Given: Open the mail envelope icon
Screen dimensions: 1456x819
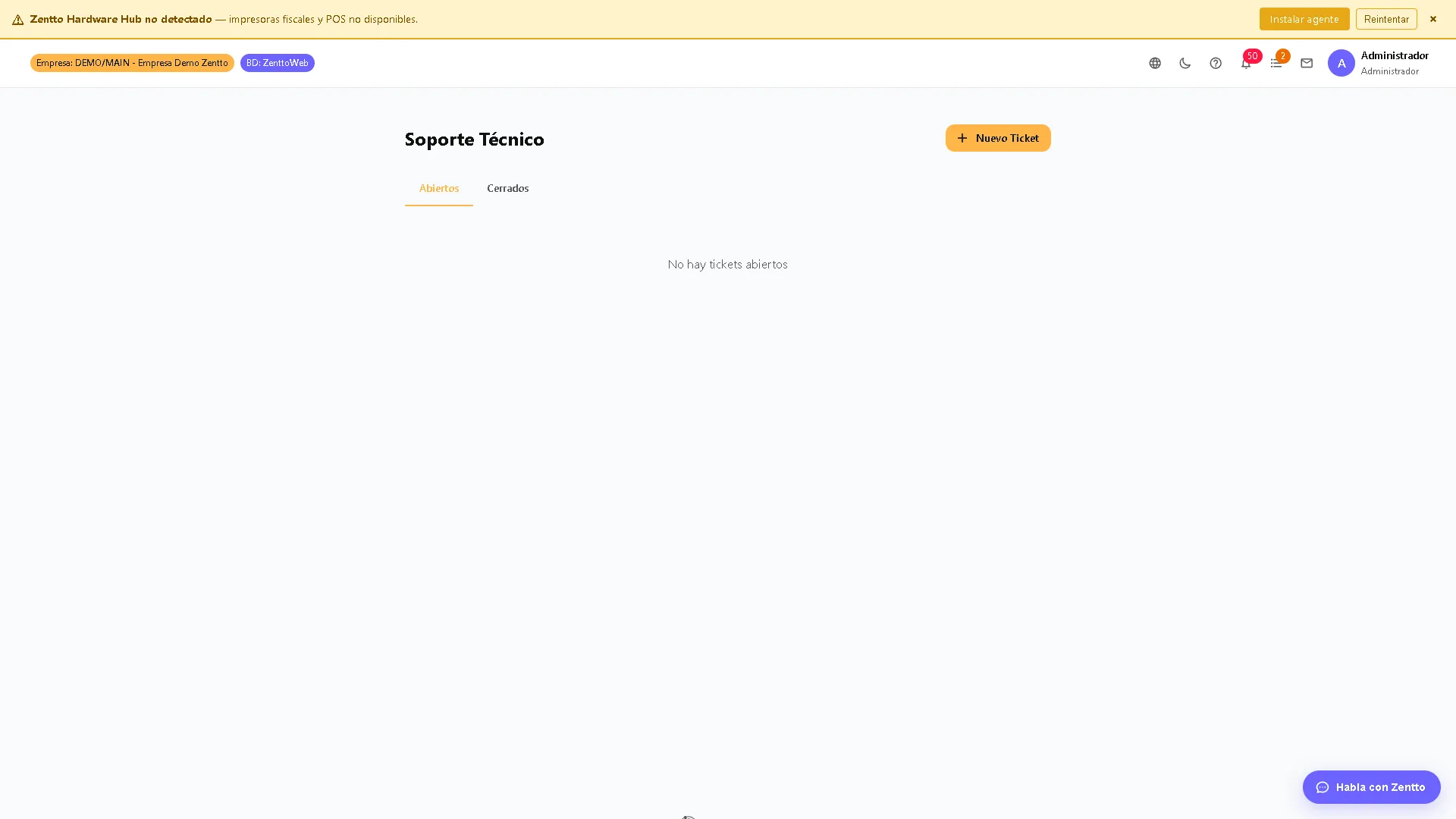Looking at the screenshot, I should click(x=1307, y=64).
